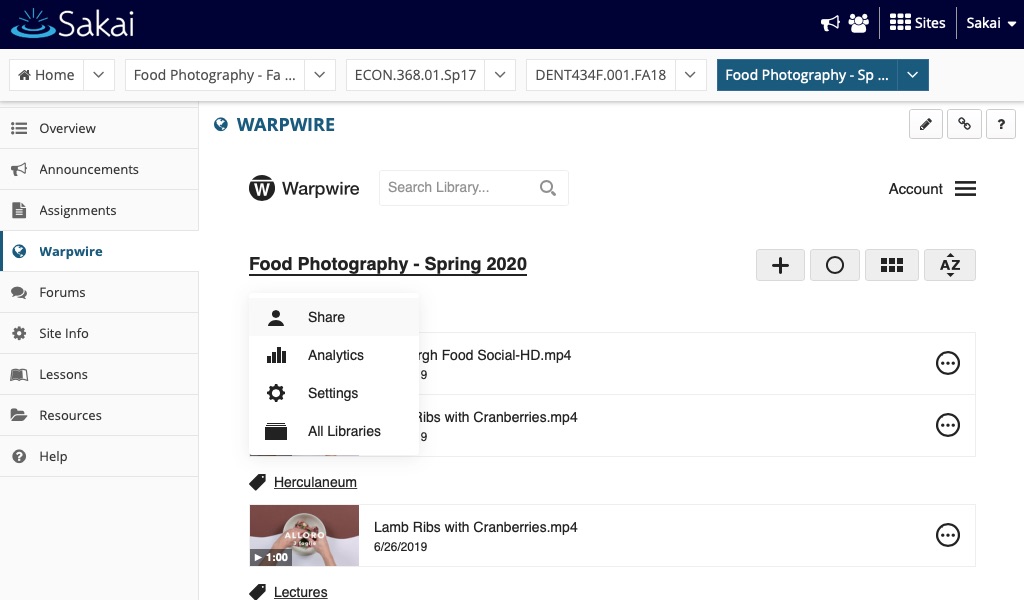1024x600 pixels.
Task: Click the question mark help button
Action: [x=1000, y=124]
